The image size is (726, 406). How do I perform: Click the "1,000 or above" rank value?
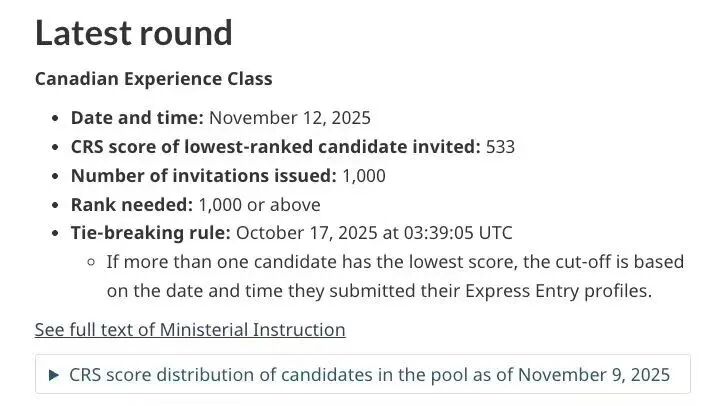pyautogui.click(x=259, y=204)
